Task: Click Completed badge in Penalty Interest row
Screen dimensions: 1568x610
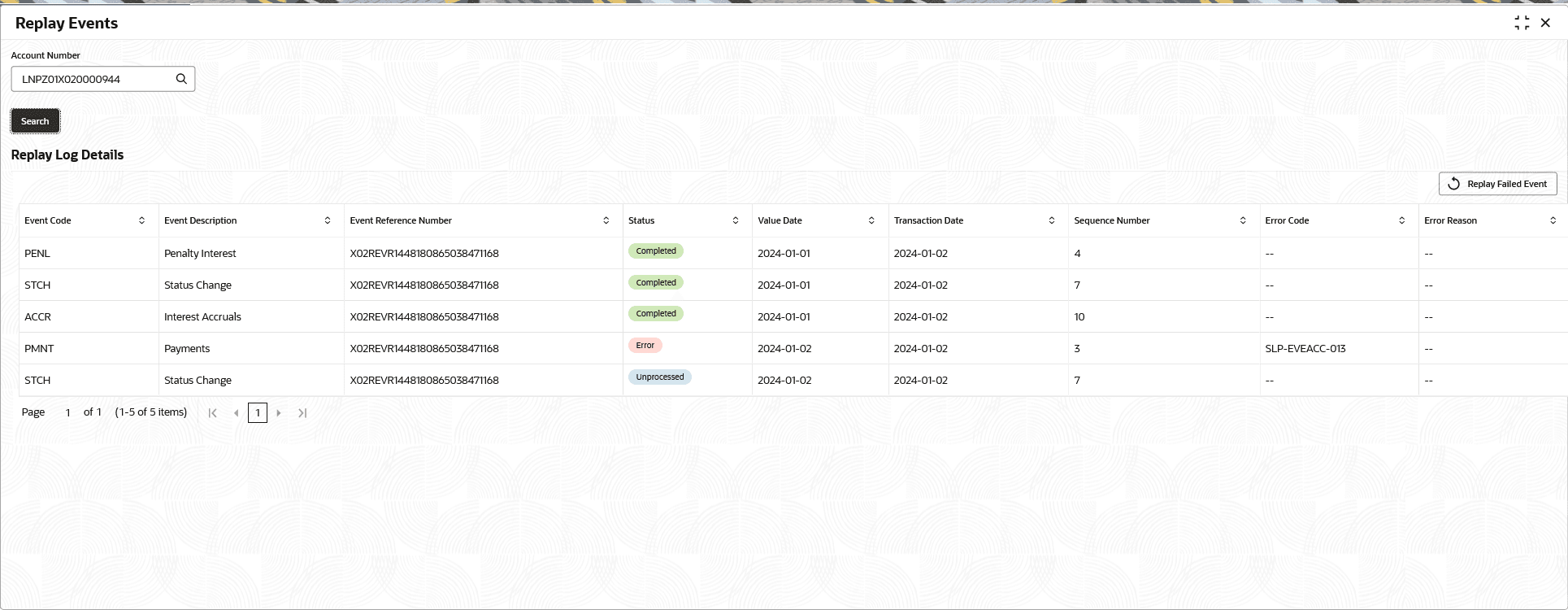Action: click(x=656, y=251)
